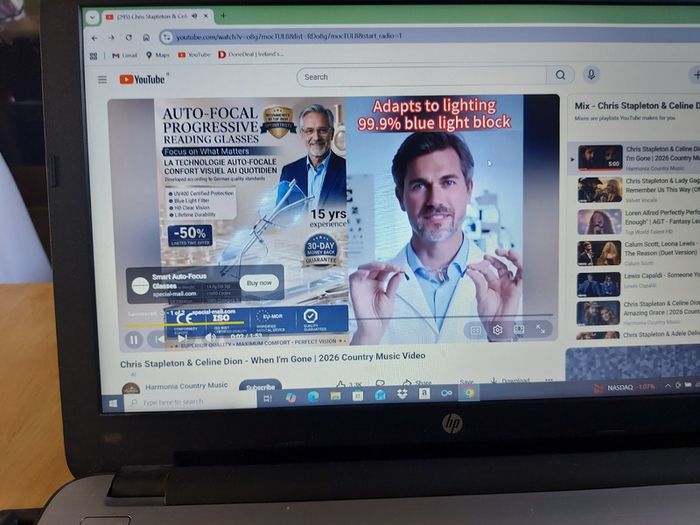Share the video
Image resolution: width=700 pixels, height=525 pixels.
click(417, 383)
